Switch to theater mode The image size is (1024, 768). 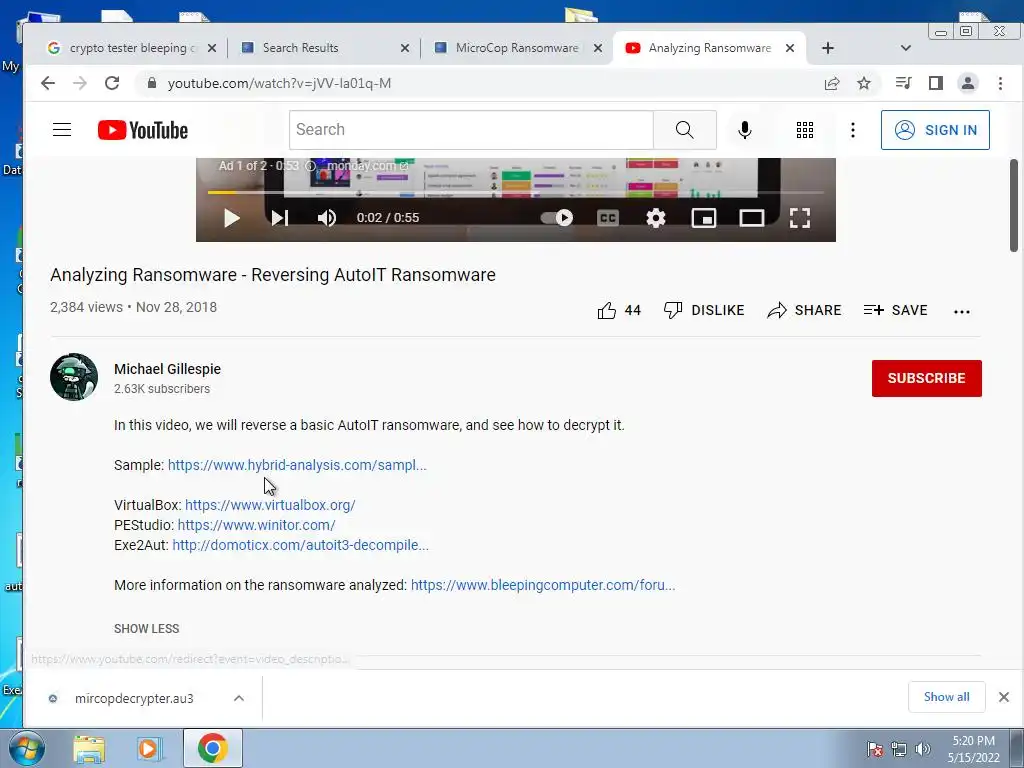click(x=752, y=217)
